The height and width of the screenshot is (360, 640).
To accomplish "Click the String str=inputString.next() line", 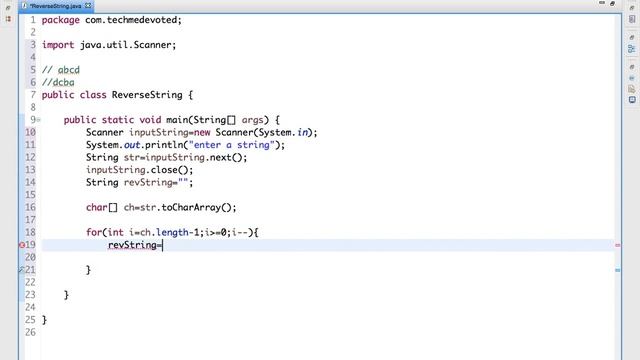I will (167, 158).
